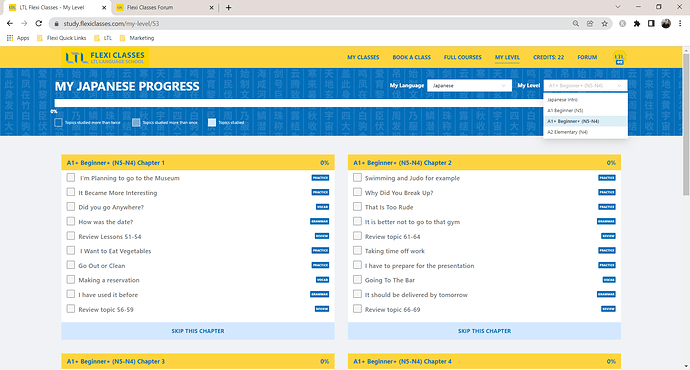
Task: Click Credits: 22 link
Action: click(x=548, y=57)
